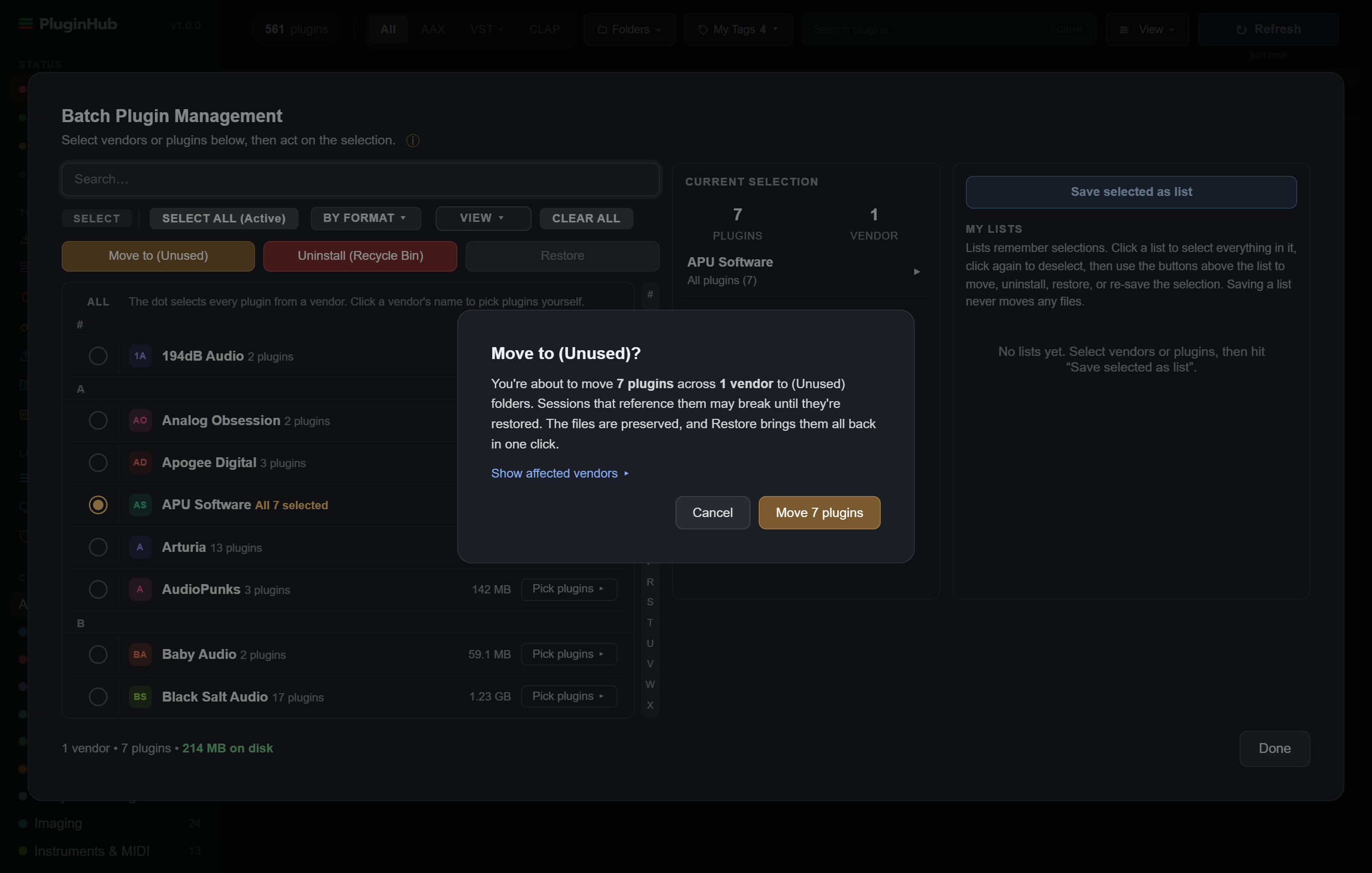Image resolution: width=1372 pixels, height=873 pixels.
Task: Click the 1A avatar of 194dB Audio
Action: [x=140, y=356]
